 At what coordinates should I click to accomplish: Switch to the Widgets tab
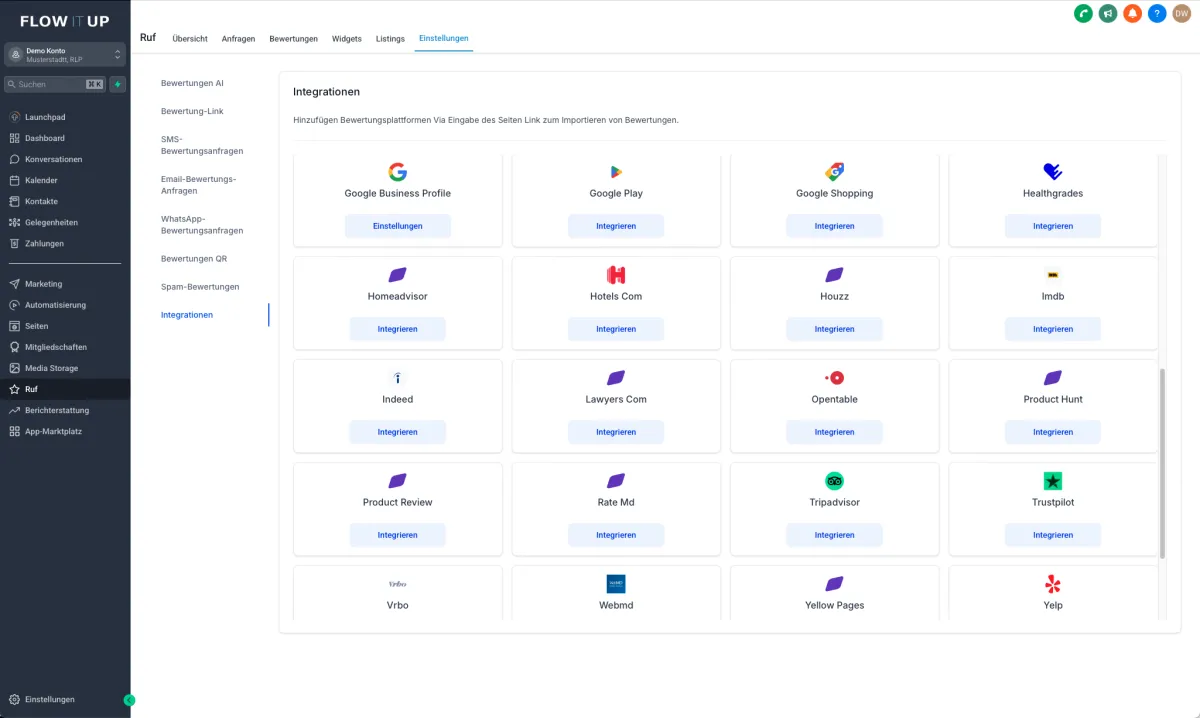pos(347,39)
